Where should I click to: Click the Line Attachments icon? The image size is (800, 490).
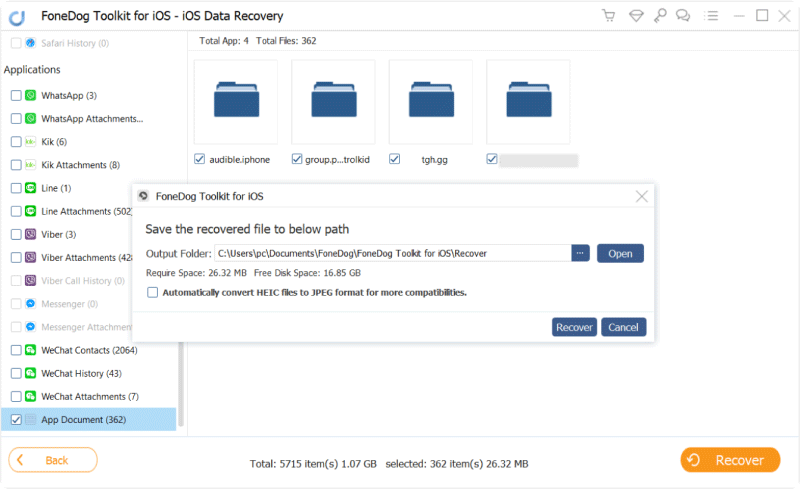click(x=31, y=211)
